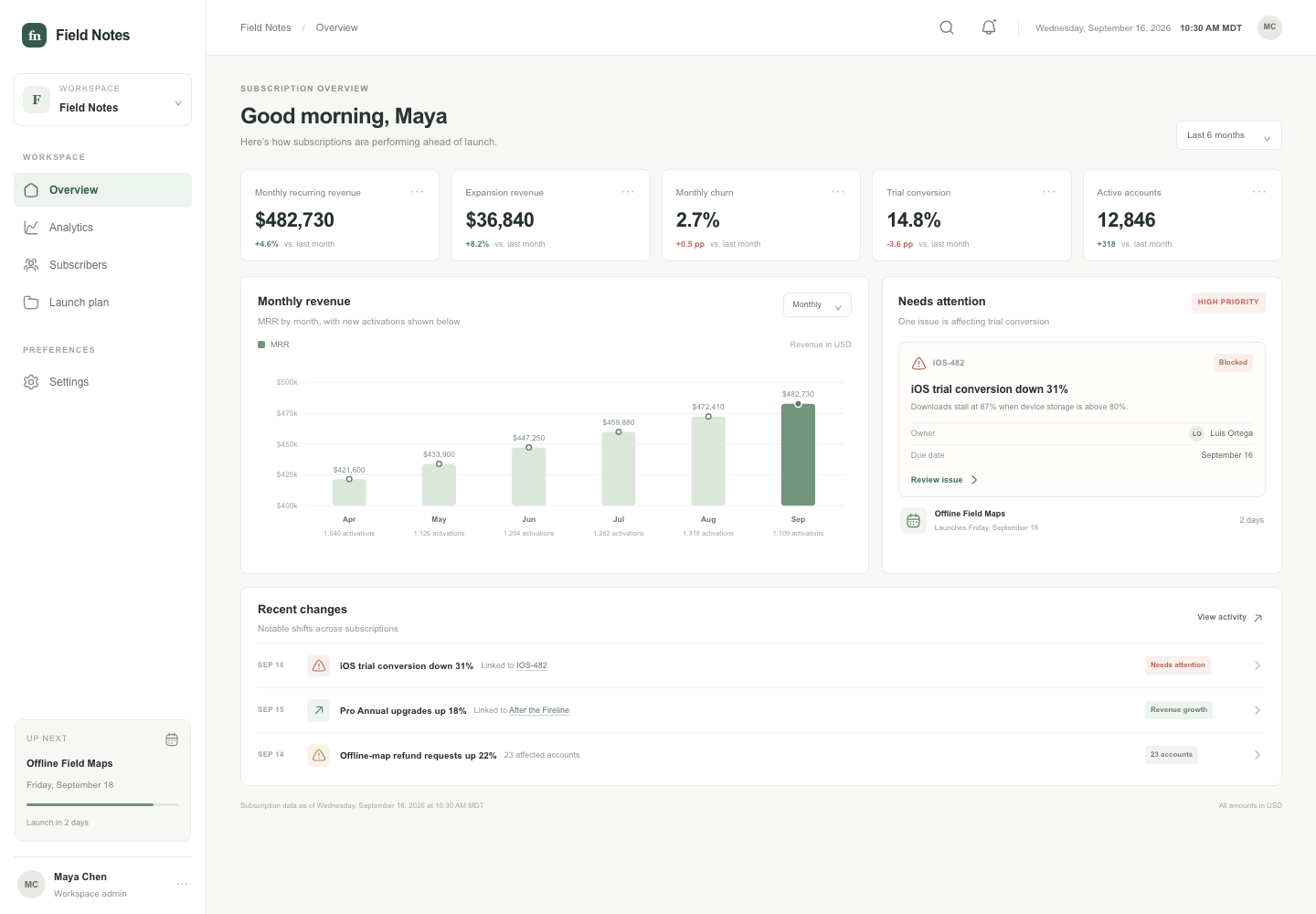Click the Aug revenue bar
The image size is (1316, 914).
pos(708,461)
